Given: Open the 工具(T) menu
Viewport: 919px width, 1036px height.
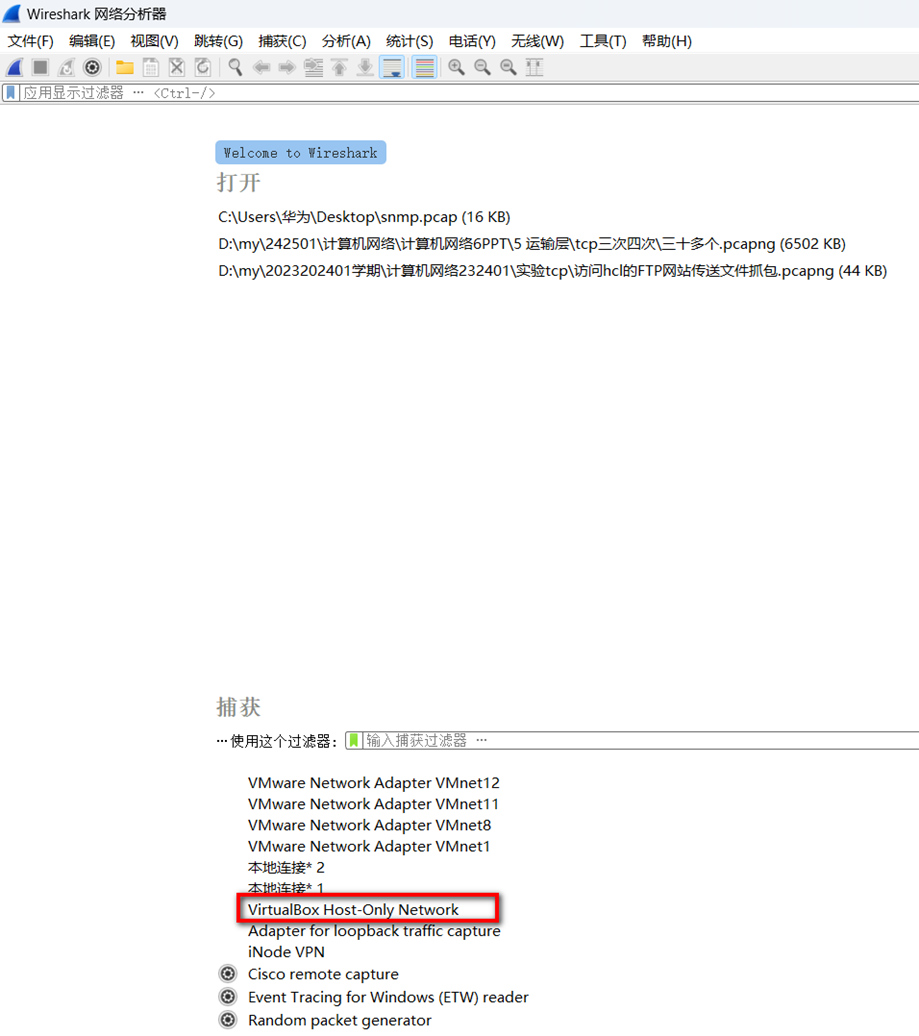Looking at the screenshot, I should pos(603,41).
